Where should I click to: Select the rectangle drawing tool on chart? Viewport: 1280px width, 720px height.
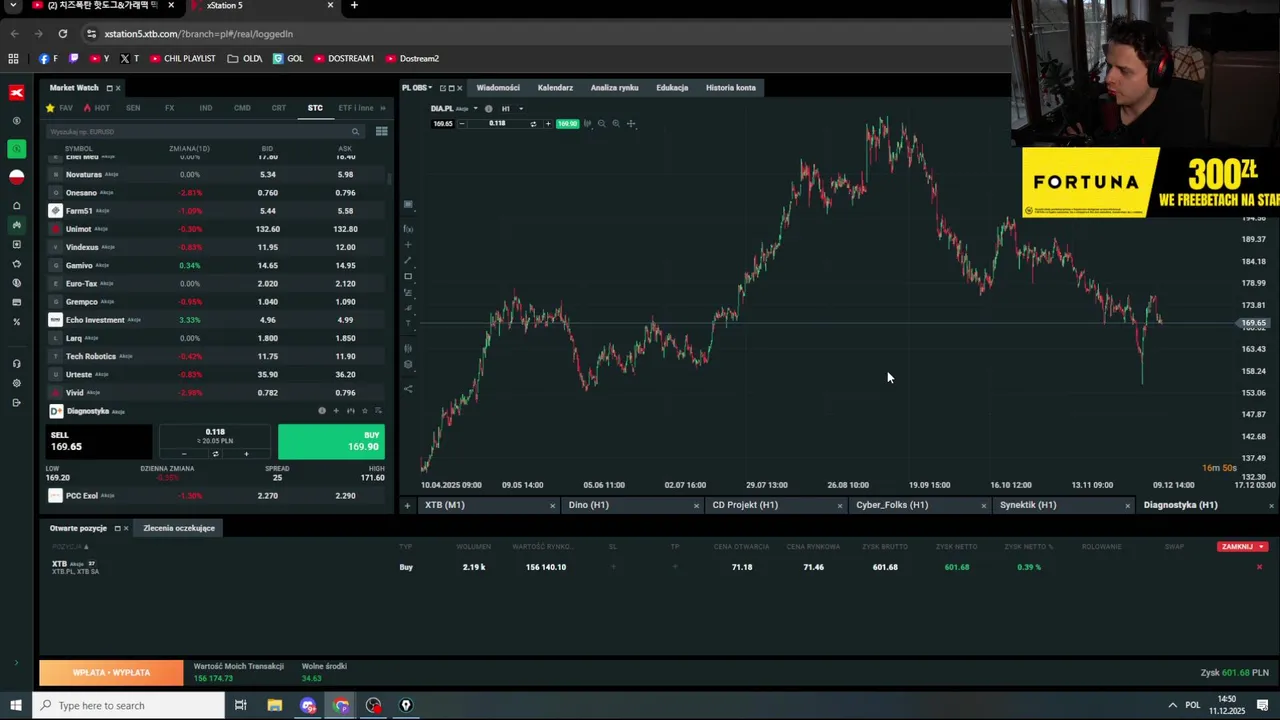(408, 276)
